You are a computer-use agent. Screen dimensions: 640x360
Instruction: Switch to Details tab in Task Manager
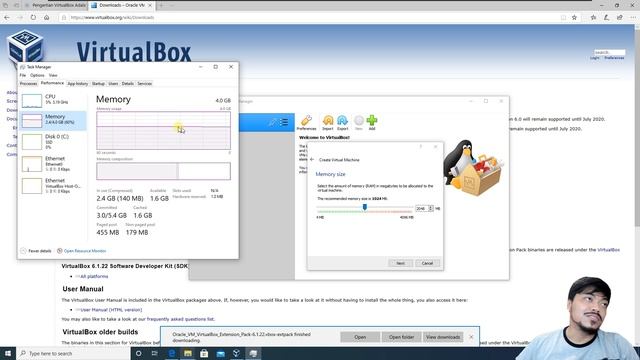[128, 84]
